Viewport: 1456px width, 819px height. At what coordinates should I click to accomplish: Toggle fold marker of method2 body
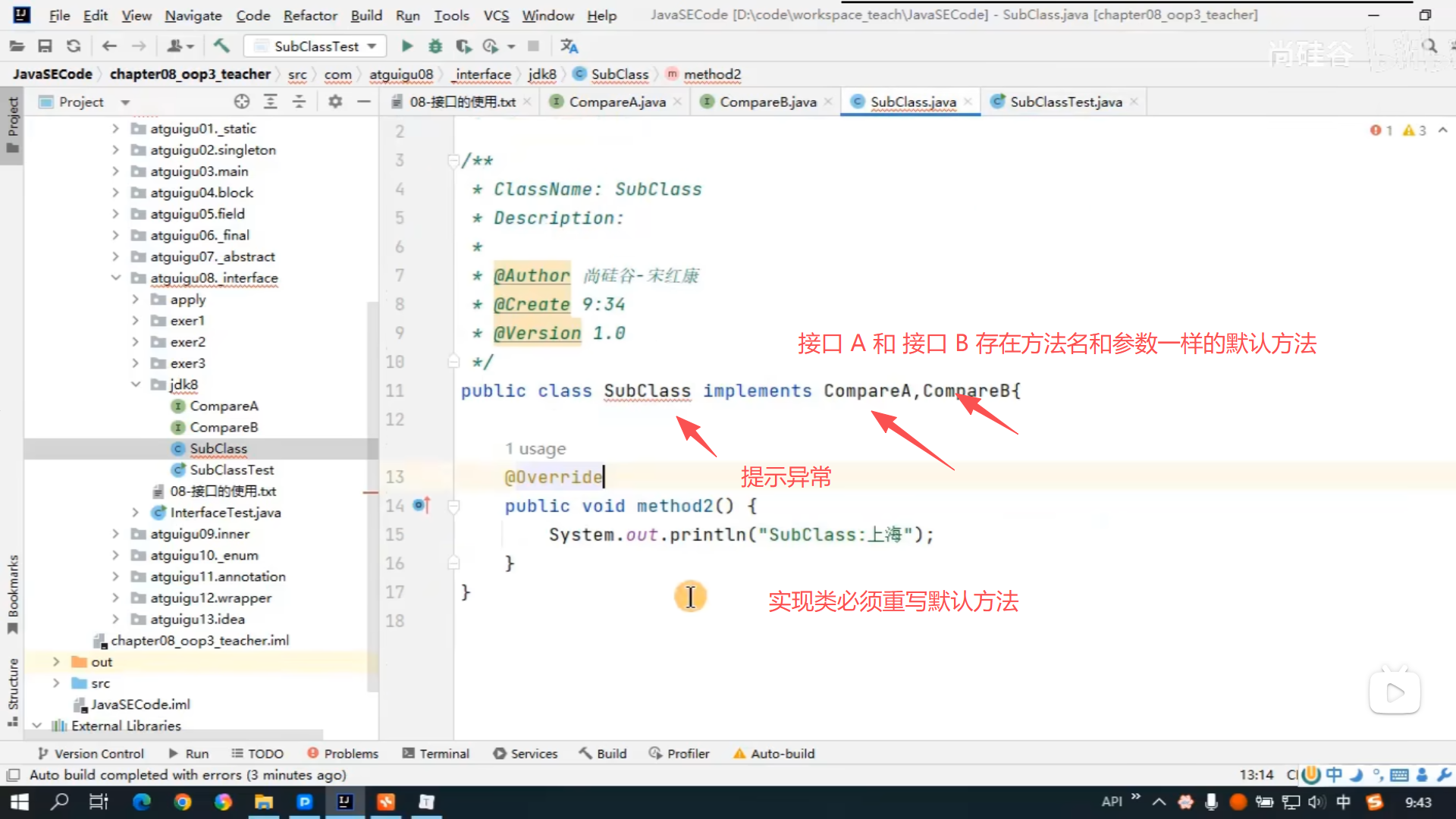coord(453,506)
